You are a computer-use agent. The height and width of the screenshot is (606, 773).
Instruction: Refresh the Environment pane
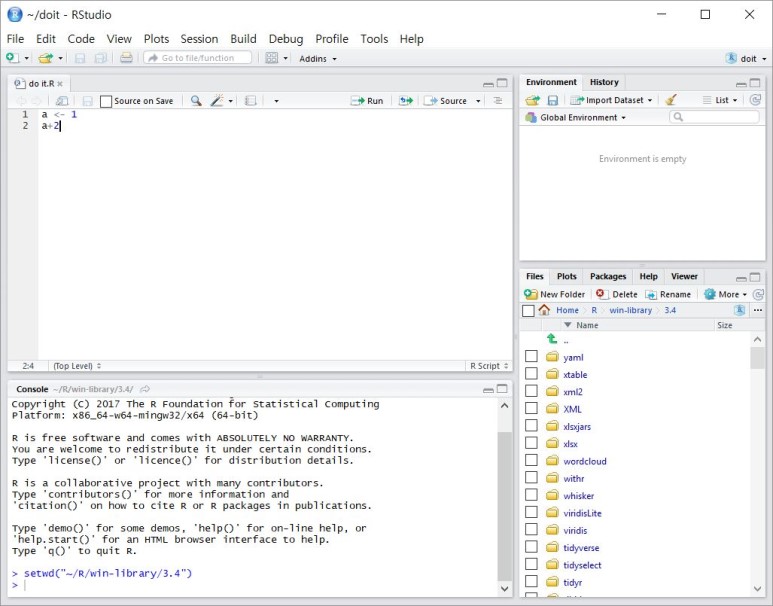click(755, 100)
